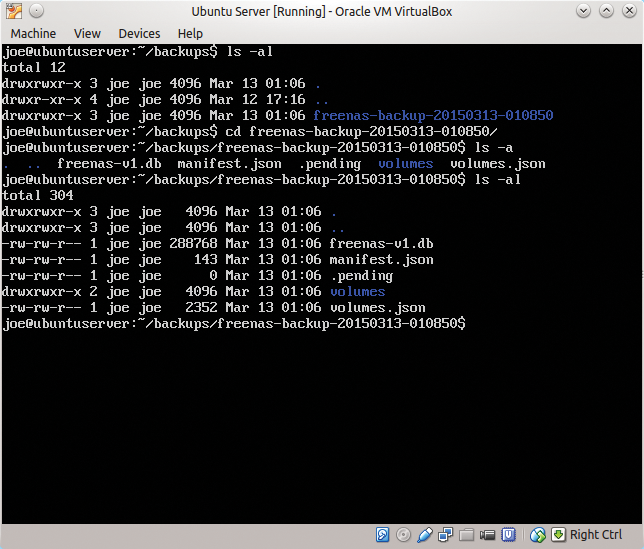Screen dimensions: 644x549
Task: Click the timestamp 'Mar 12 17:16'
Action: (x=258, y=99)
